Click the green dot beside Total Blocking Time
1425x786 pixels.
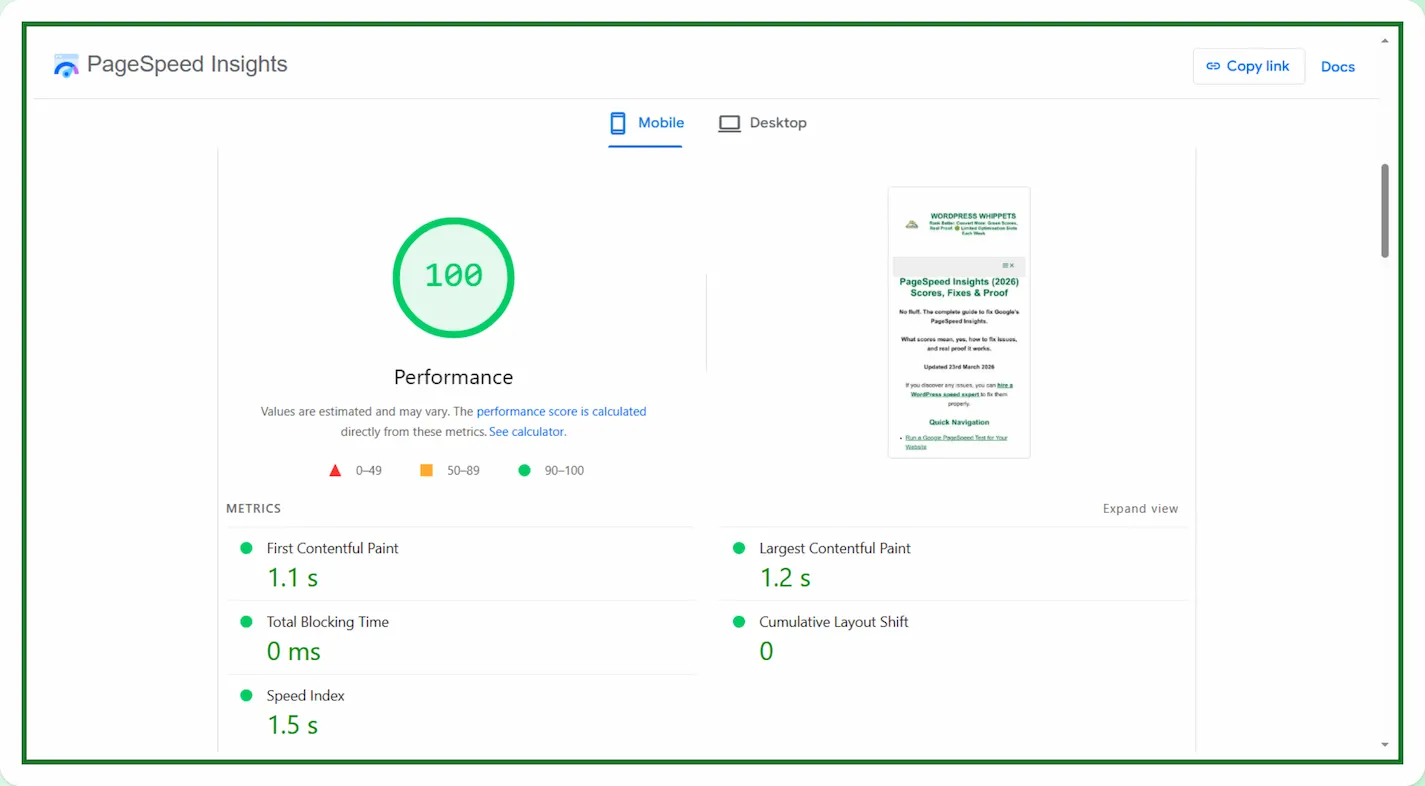pyautogui.click(x=246, y=622)
